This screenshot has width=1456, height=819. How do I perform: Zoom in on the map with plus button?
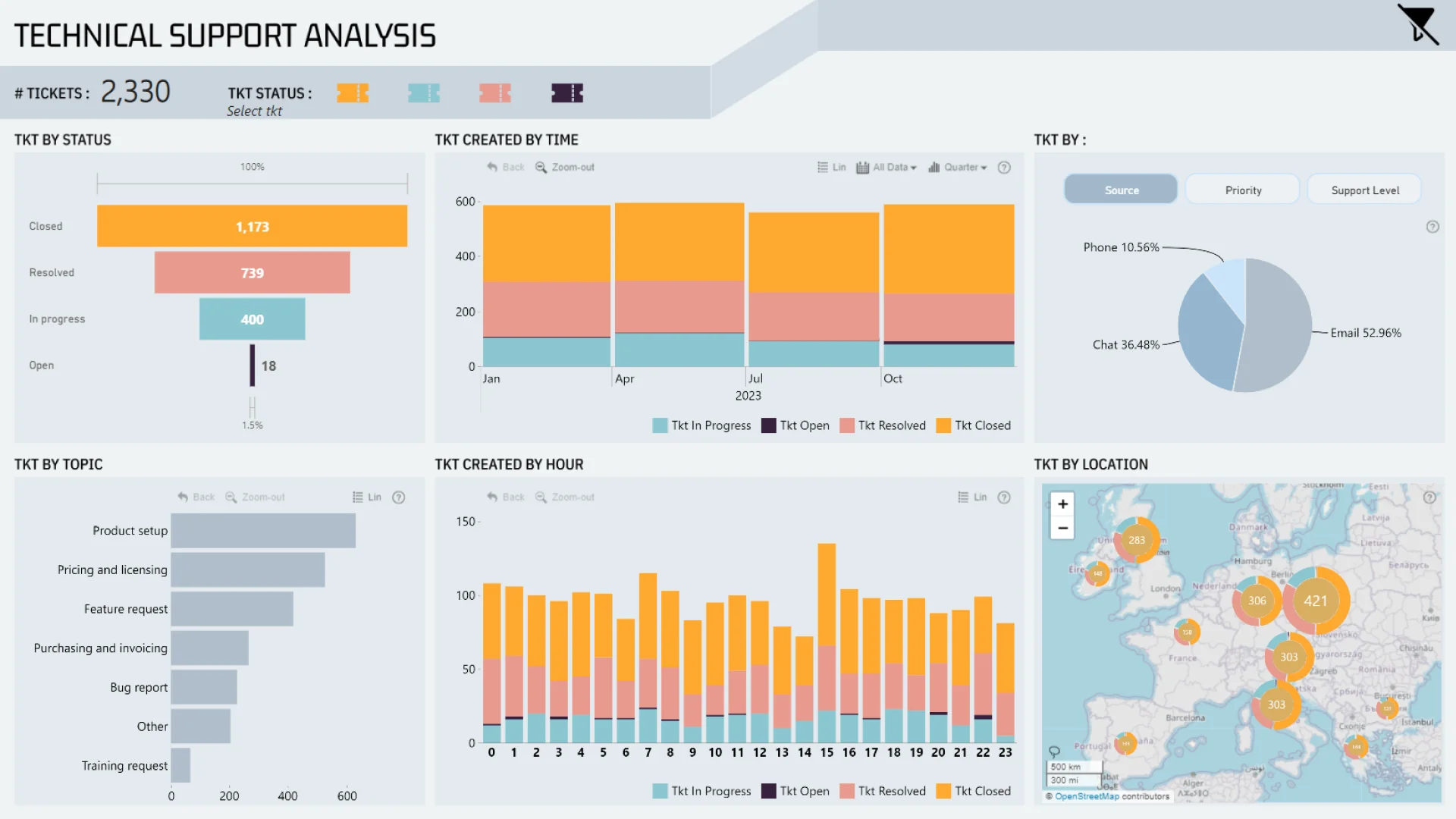(1062, 504)
